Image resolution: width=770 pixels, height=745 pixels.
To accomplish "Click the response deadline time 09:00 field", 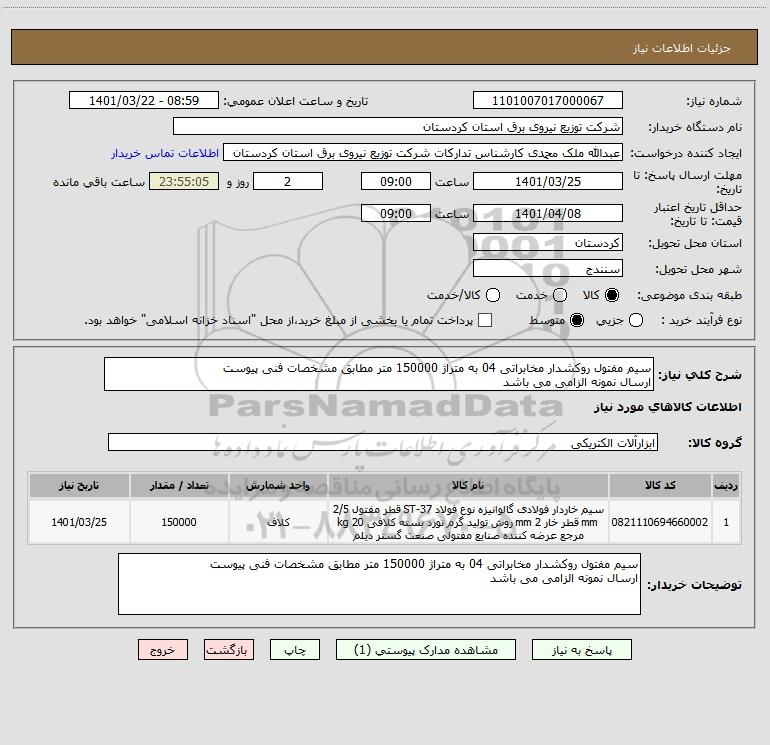I will pos(396,181).
